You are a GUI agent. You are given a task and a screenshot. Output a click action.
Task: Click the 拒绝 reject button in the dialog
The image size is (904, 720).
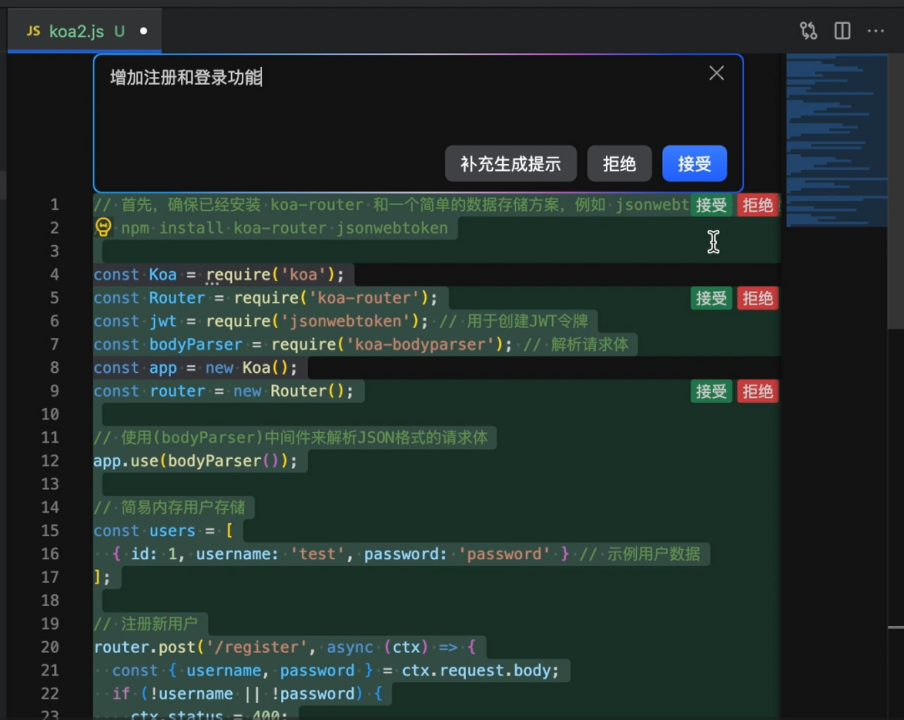[x=619, y=163]
